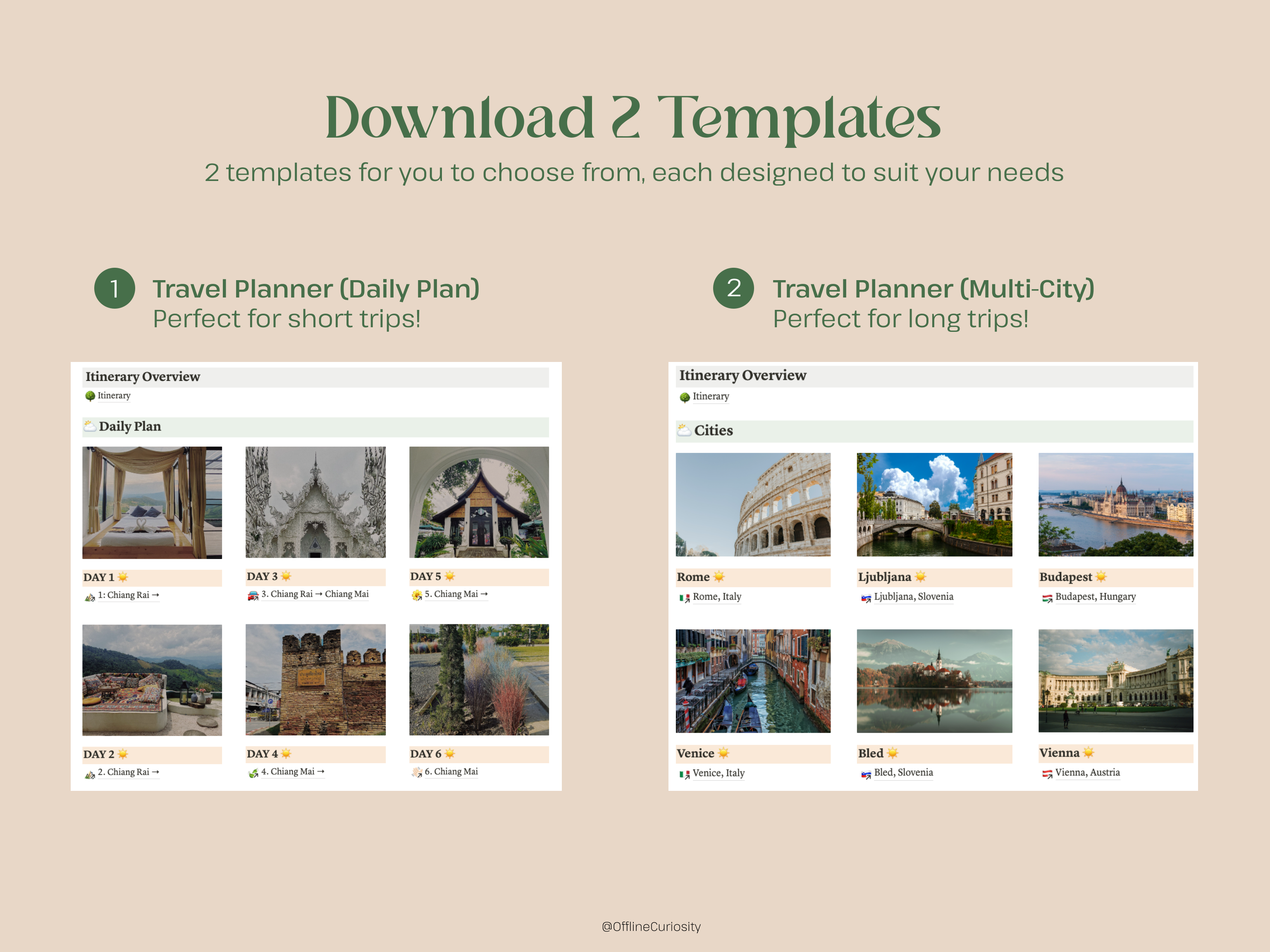This screenshot has height=952, width=1270.
Task: Click the green number 1 circle badge
Action: coord(114,288)
